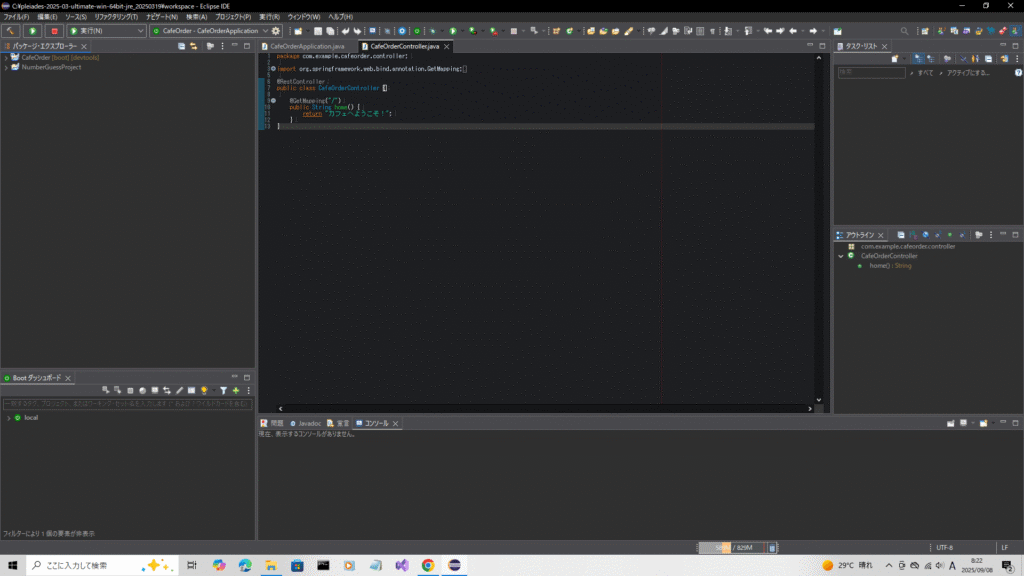Toggle the pilcrow whitespace characters button

click(712, 31)
